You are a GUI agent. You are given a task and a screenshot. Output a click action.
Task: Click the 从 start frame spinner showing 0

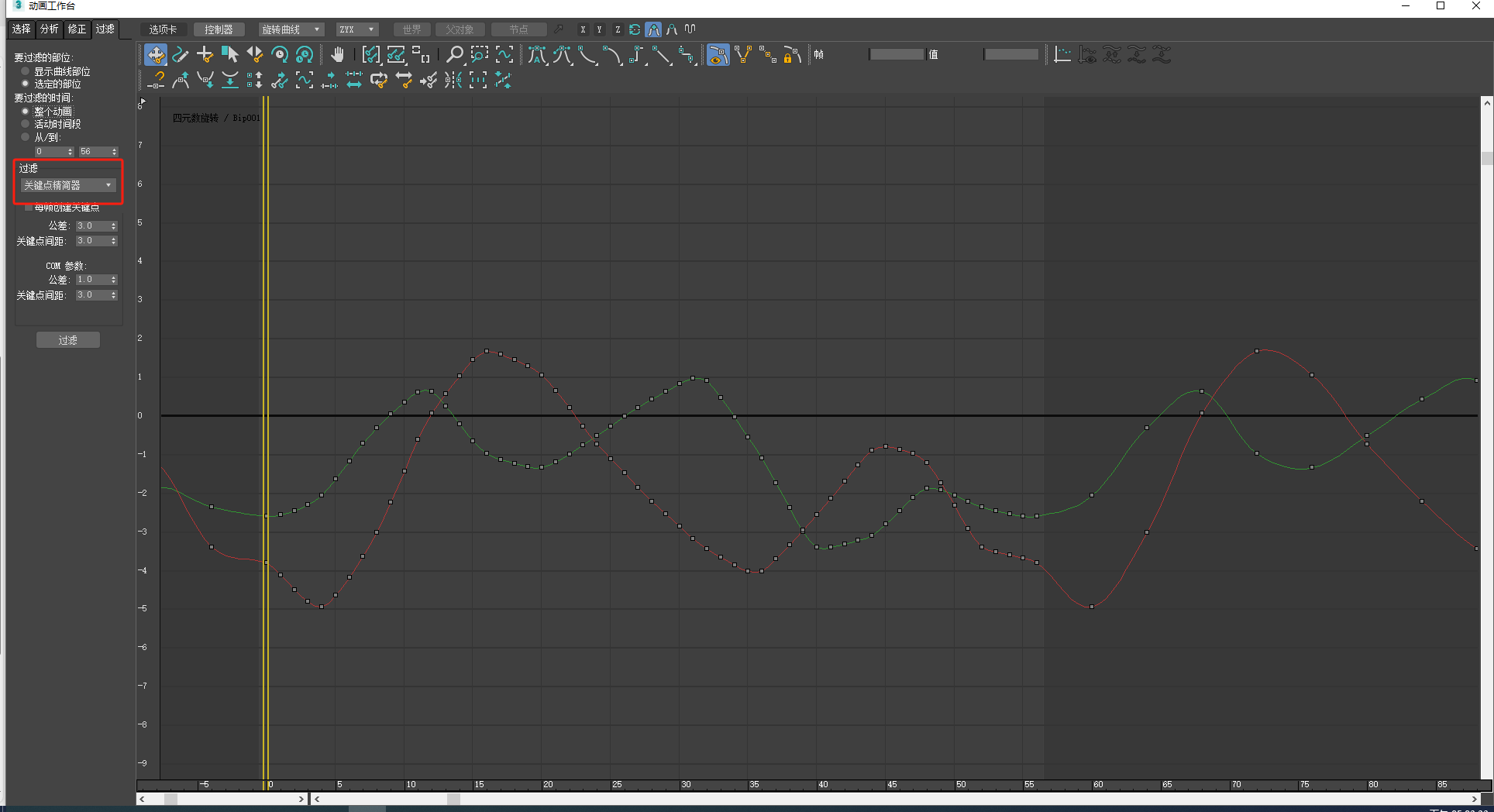[54, 152]
